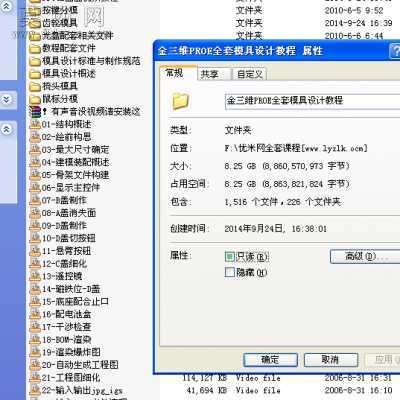
Task: Open the 齿轮模具 folder icon
Action: (x=35, y=24)
